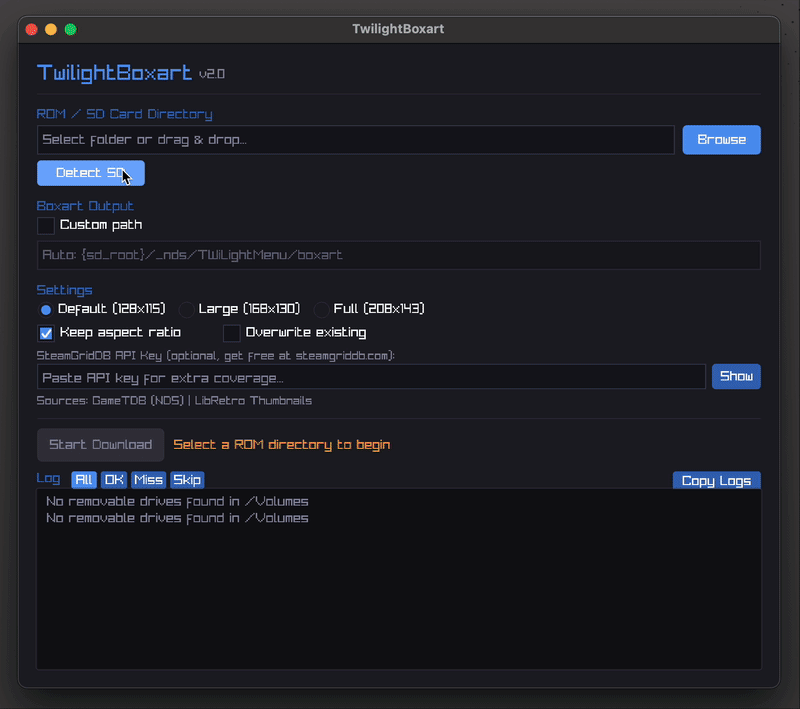Enable Overwrite existing checkbox
The height and width of the screenshot is (709, 800).
[232, 333]
